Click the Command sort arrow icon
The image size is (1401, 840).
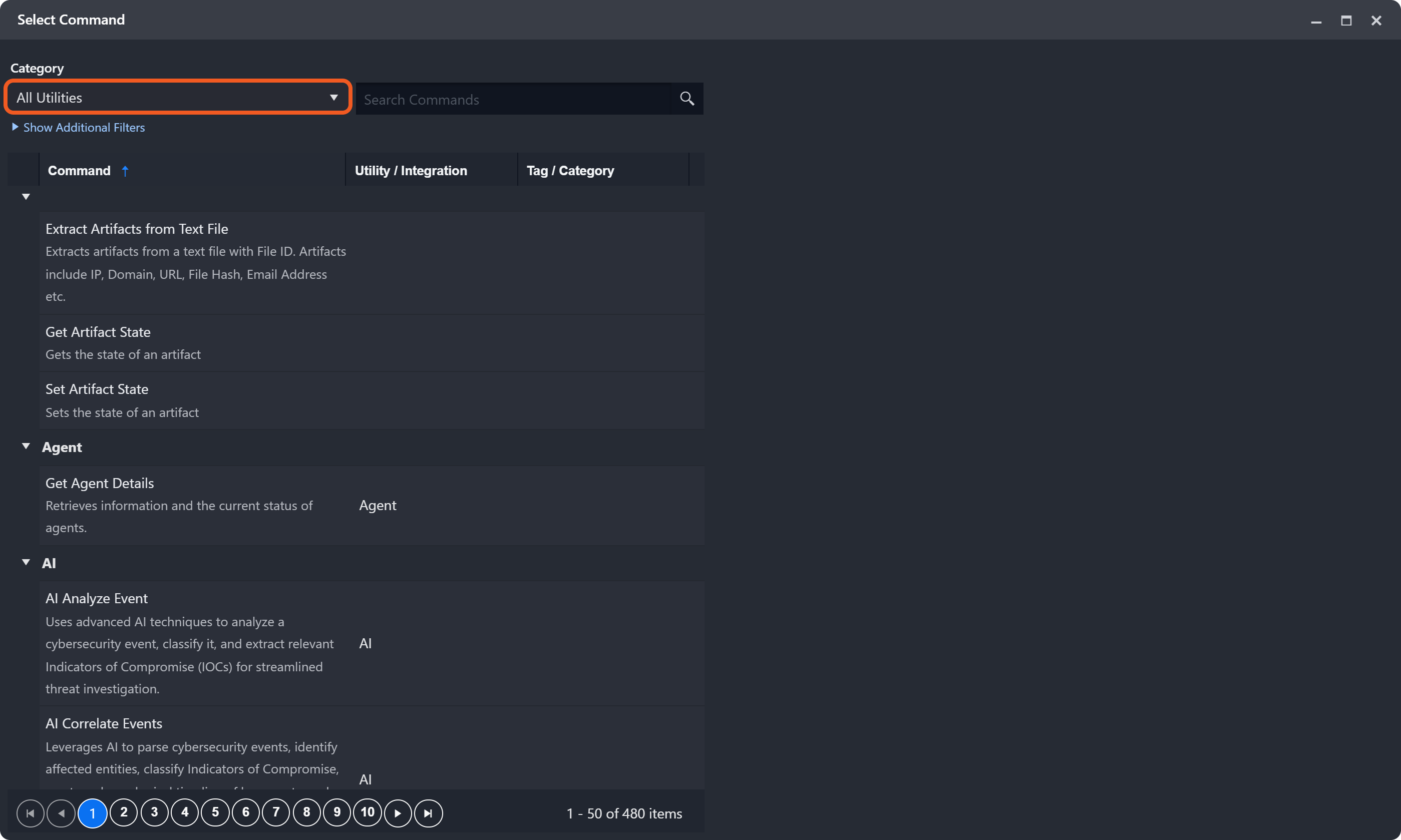point(125,171)
